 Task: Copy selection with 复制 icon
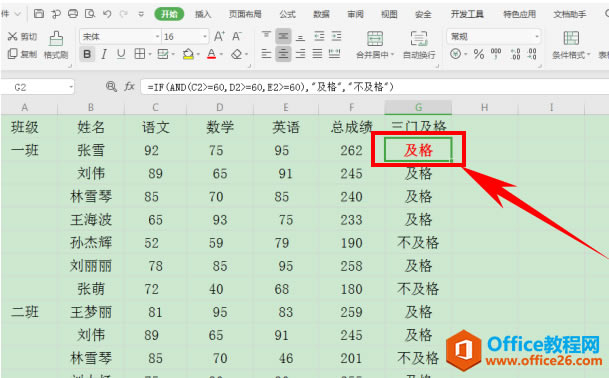[23, 54]
